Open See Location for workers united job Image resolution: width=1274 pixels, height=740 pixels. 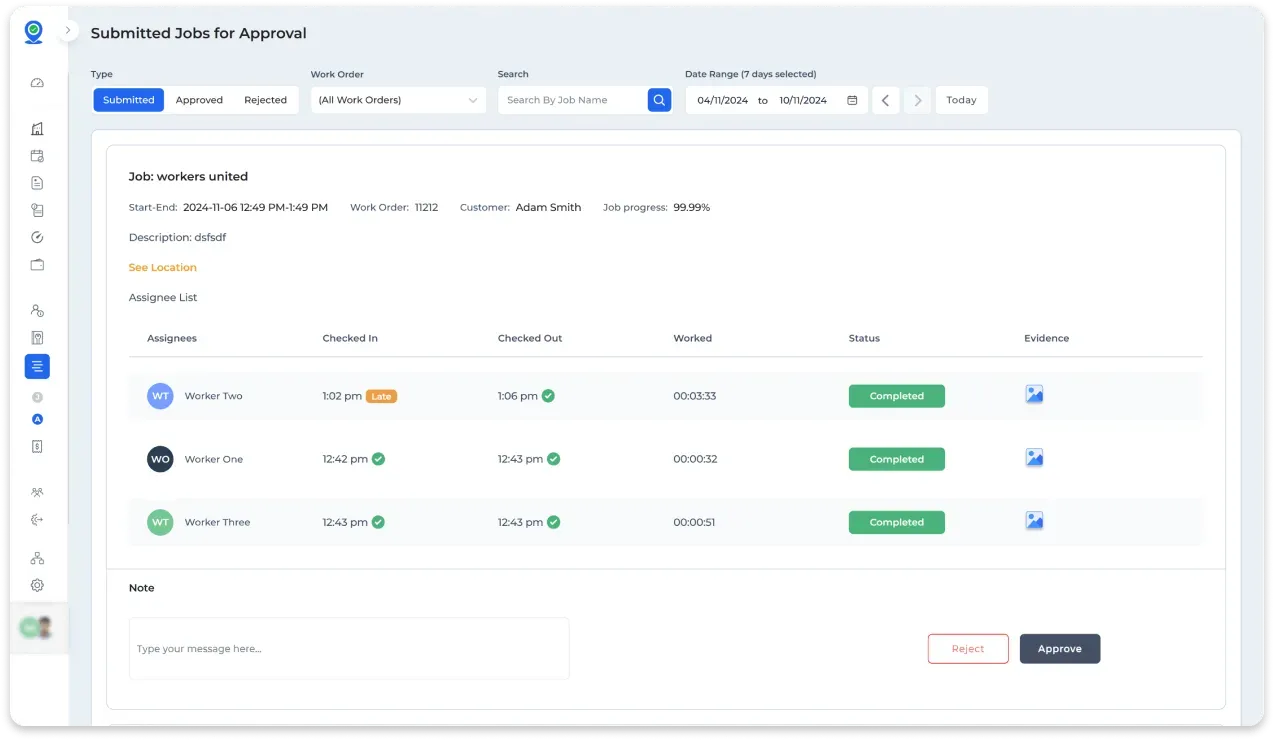[x=162, y=267]
